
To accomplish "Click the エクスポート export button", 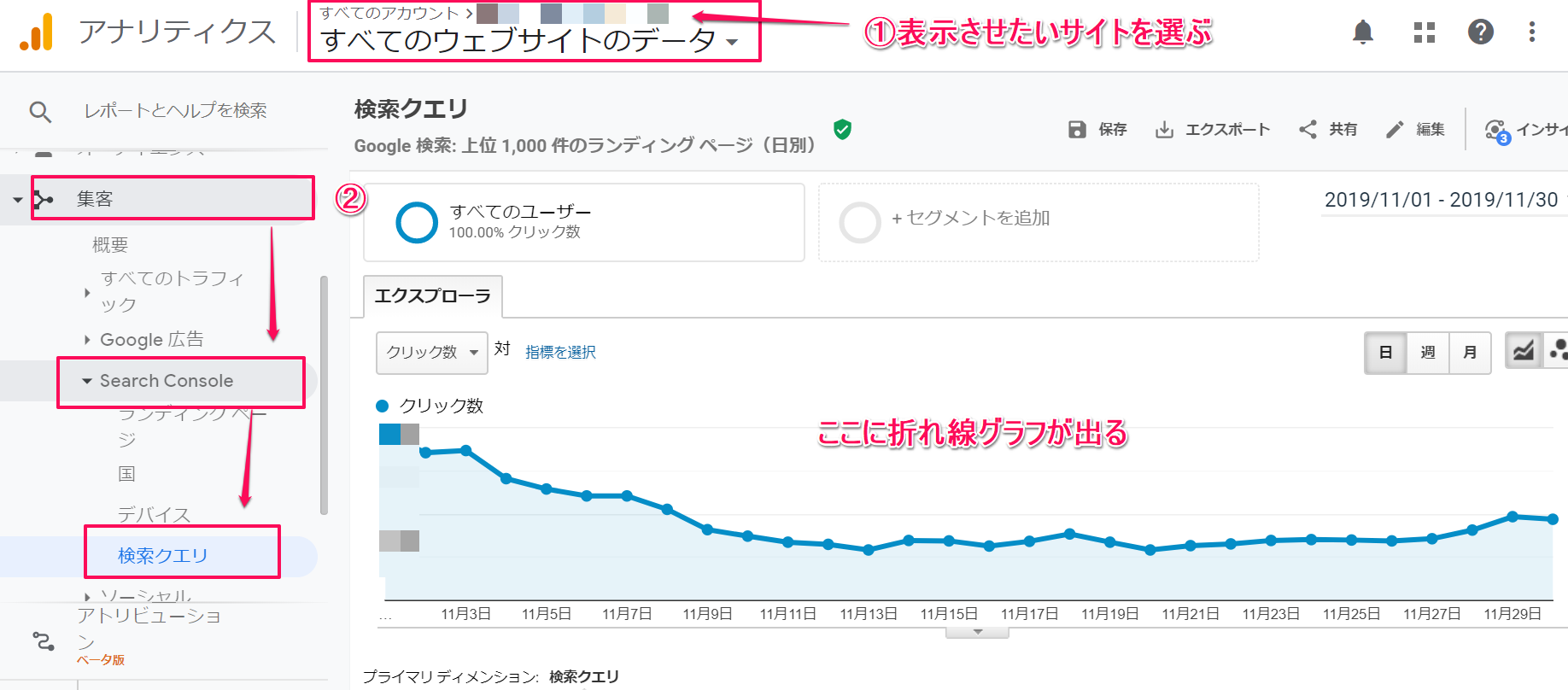I will pyautogui.click(x=1213, y=129).
